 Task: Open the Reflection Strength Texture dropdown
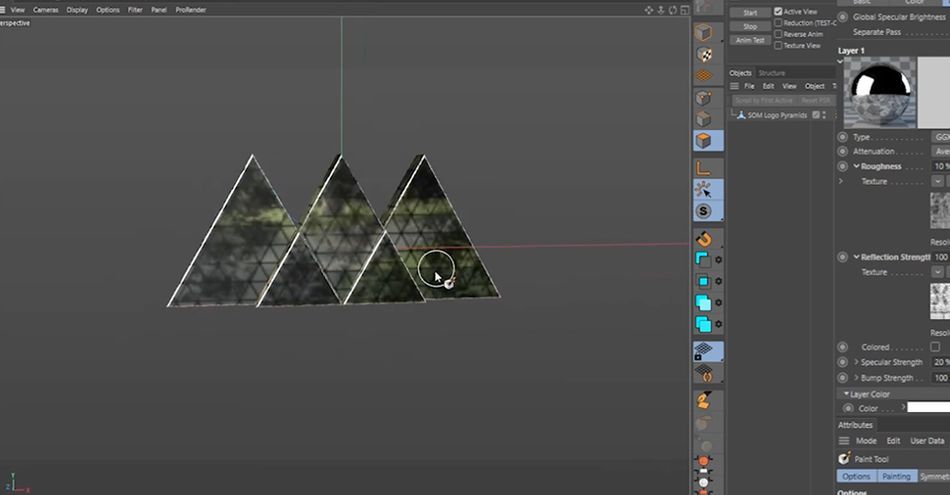937,272
